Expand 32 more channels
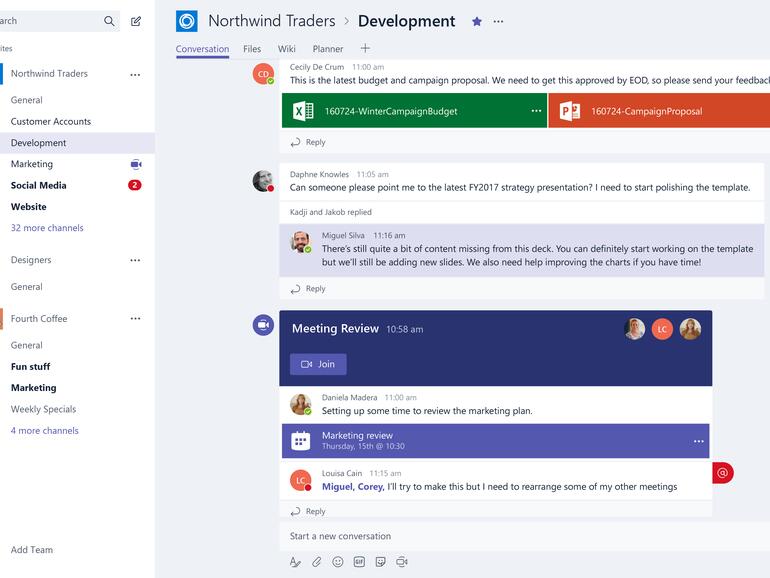The height and width of the screenshot is (578, 770). [x=47, y=228]
